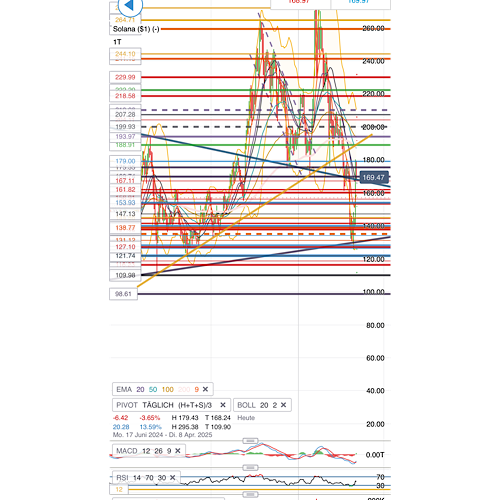Tap the blue 13.59% change value
Image resolution: width=500 pixels, height=500 pixels.
coord(150,427)
